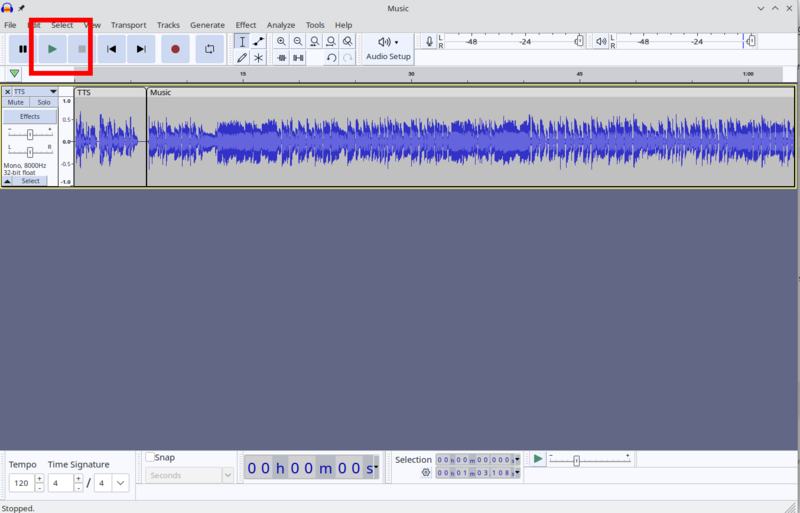Open the TTS track name dropdown menu
This screenshot has height=513, width=800.
coord(53,91)
